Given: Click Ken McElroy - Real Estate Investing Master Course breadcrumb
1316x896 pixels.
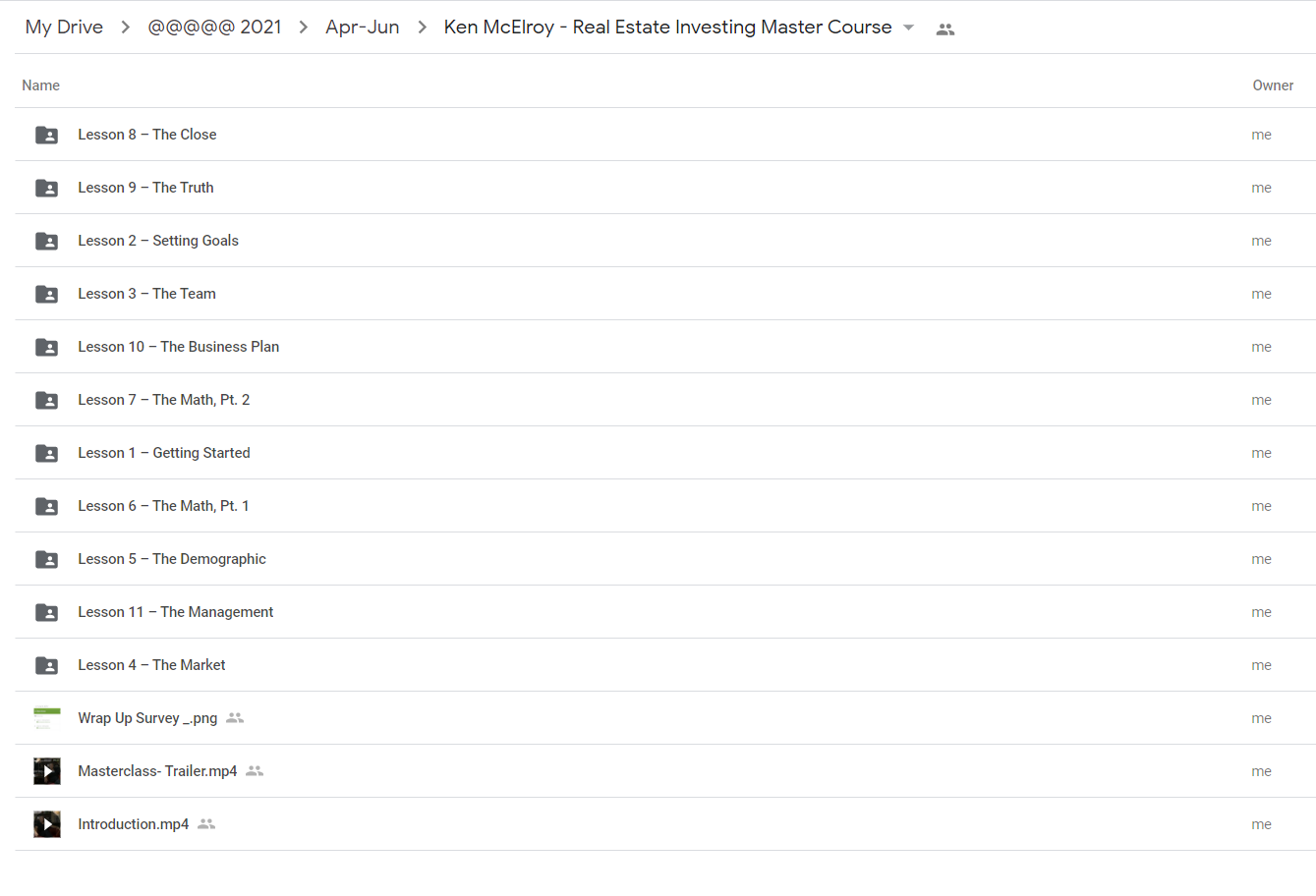Looking at the screenshot, I should (668, 27).
